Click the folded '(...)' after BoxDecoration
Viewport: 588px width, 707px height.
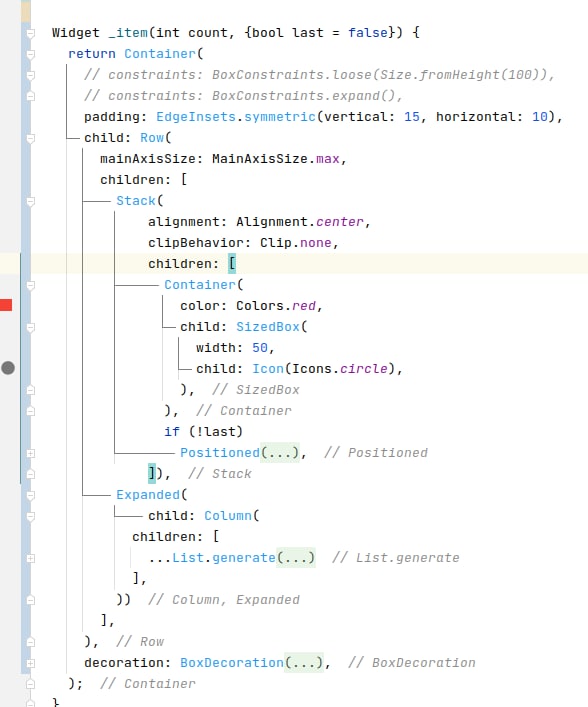(x=303, y=663)
